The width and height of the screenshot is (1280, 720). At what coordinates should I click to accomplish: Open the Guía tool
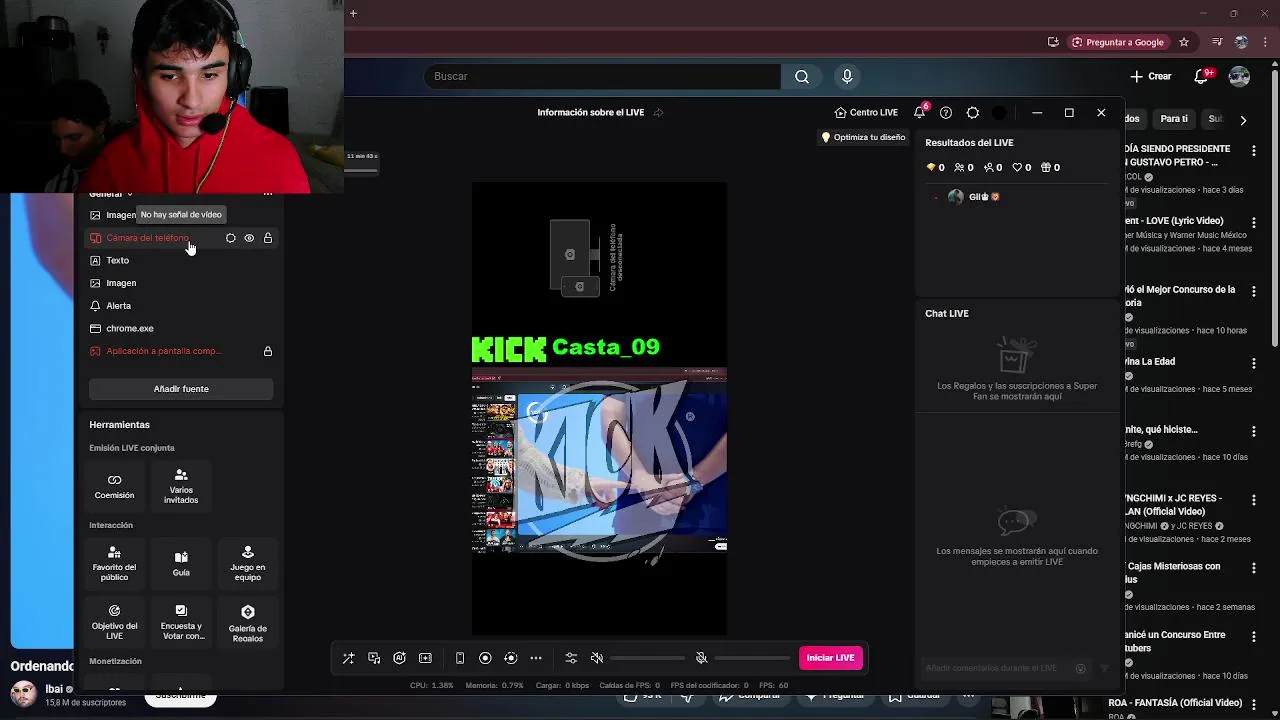[x=181, y=564]
